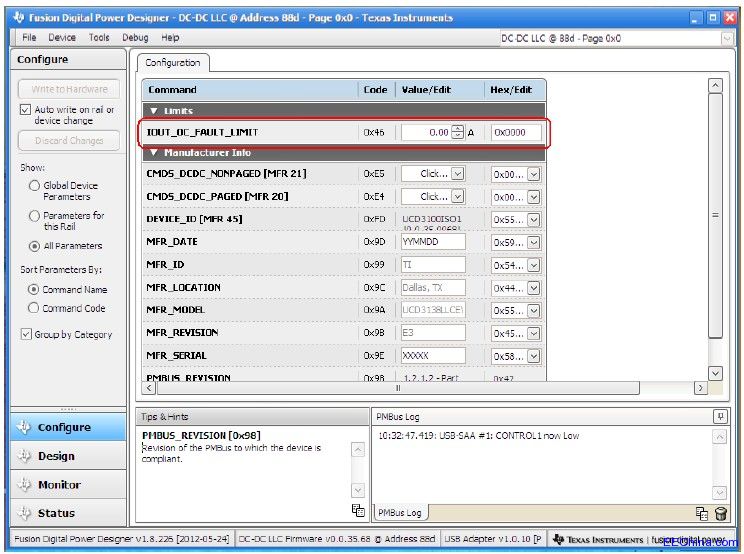Click the PMBus Log entry CONTROL1 now Low

pyautogui.click(x=478, y=435)
